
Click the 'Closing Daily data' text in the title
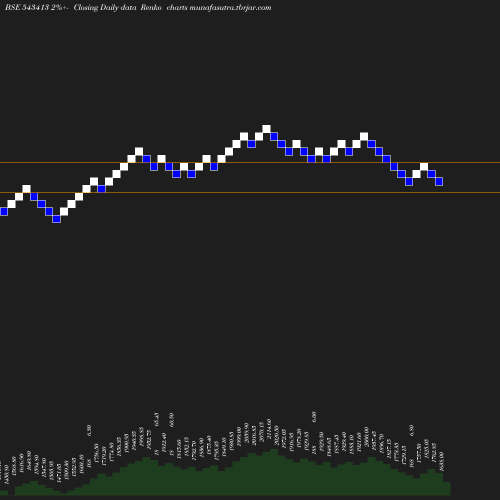point(105,8)
